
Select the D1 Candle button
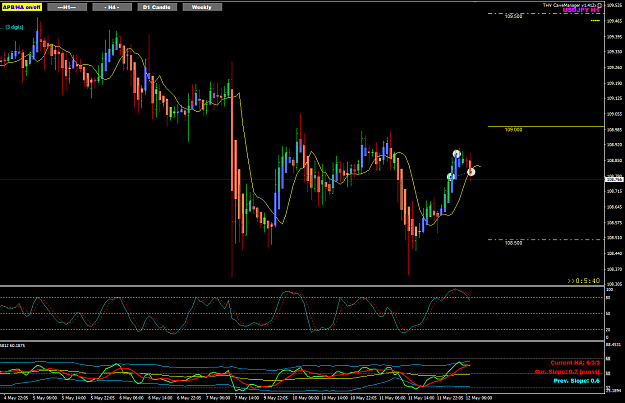point(157,7)
